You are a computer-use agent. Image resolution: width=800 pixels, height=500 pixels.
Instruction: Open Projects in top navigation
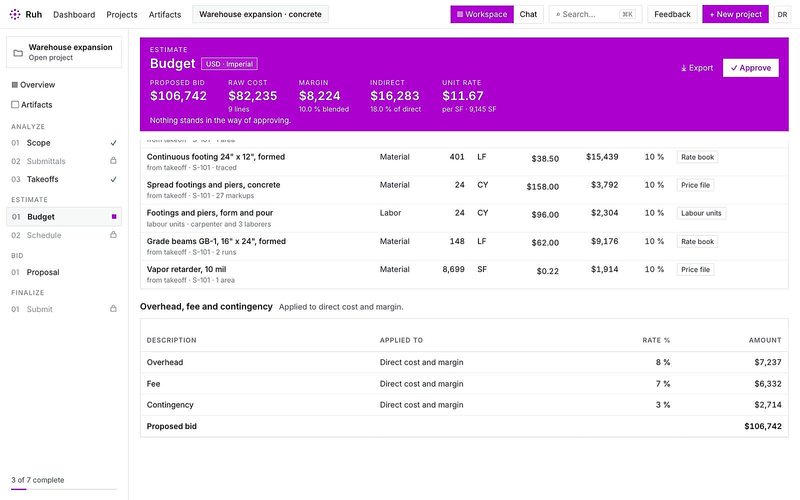point(121,14)
